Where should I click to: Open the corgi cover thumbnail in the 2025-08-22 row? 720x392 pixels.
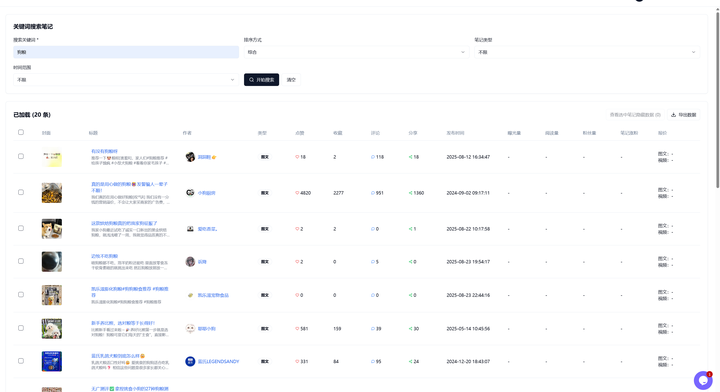click(52, 229)
